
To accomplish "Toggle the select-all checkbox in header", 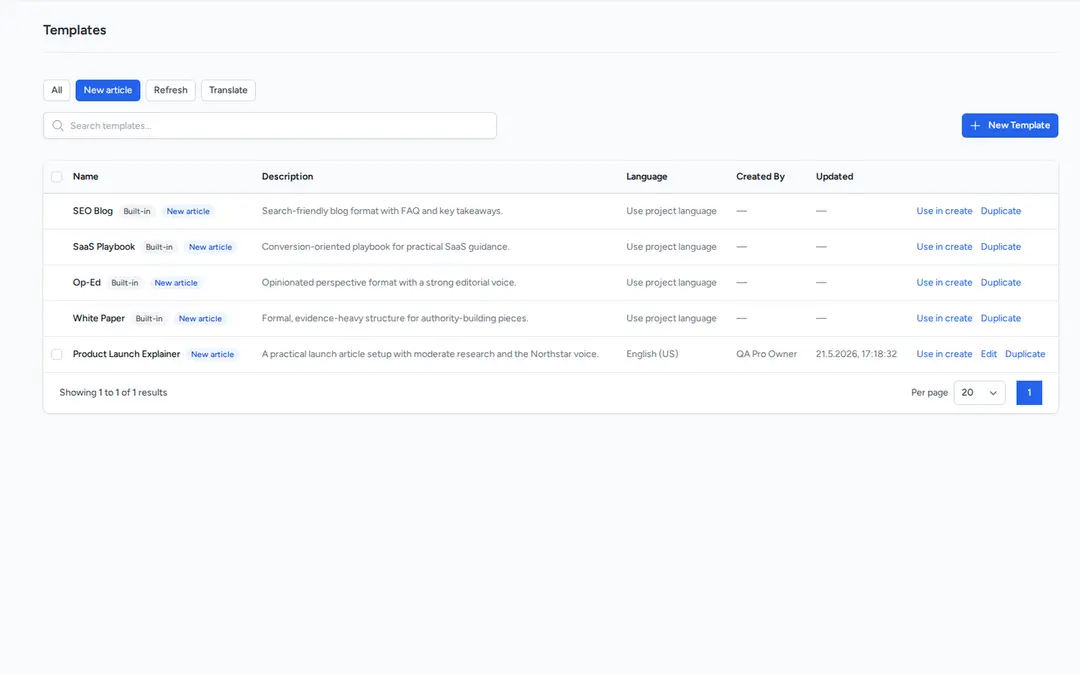I will (56, 177).
